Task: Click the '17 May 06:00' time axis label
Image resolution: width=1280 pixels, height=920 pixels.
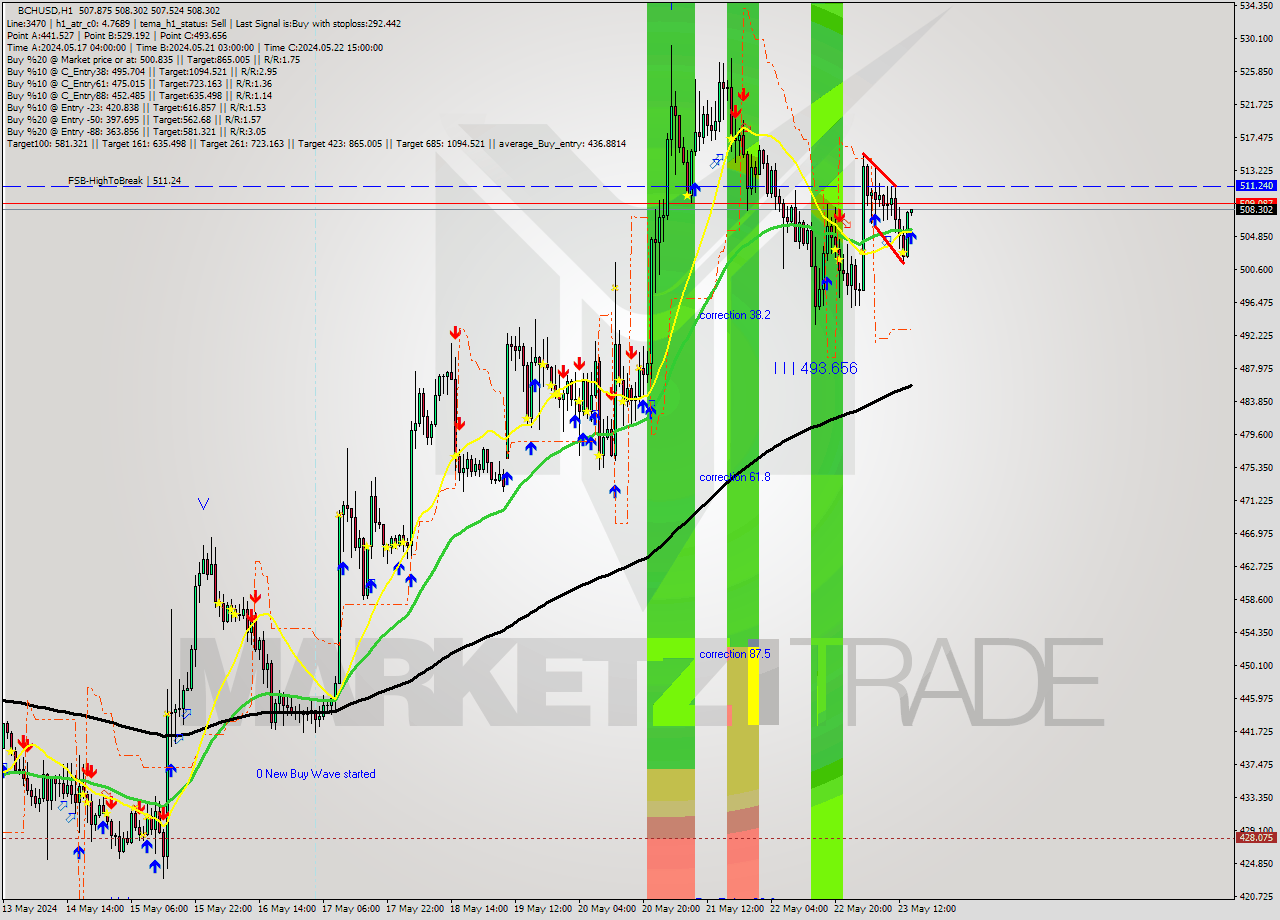Action: click(351, 909)
